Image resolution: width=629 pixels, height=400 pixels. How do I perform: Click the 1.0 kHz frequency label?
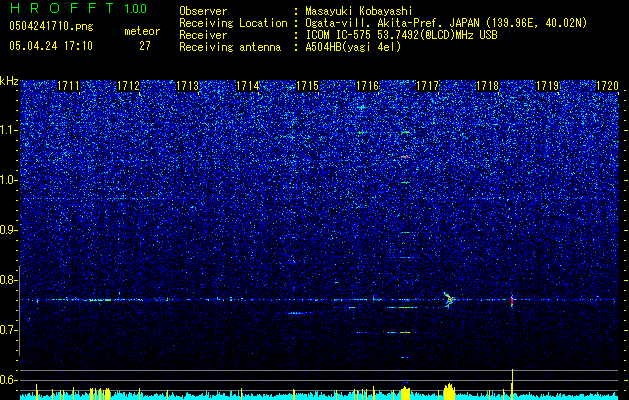pyautogui.click(x=8, y=181)
